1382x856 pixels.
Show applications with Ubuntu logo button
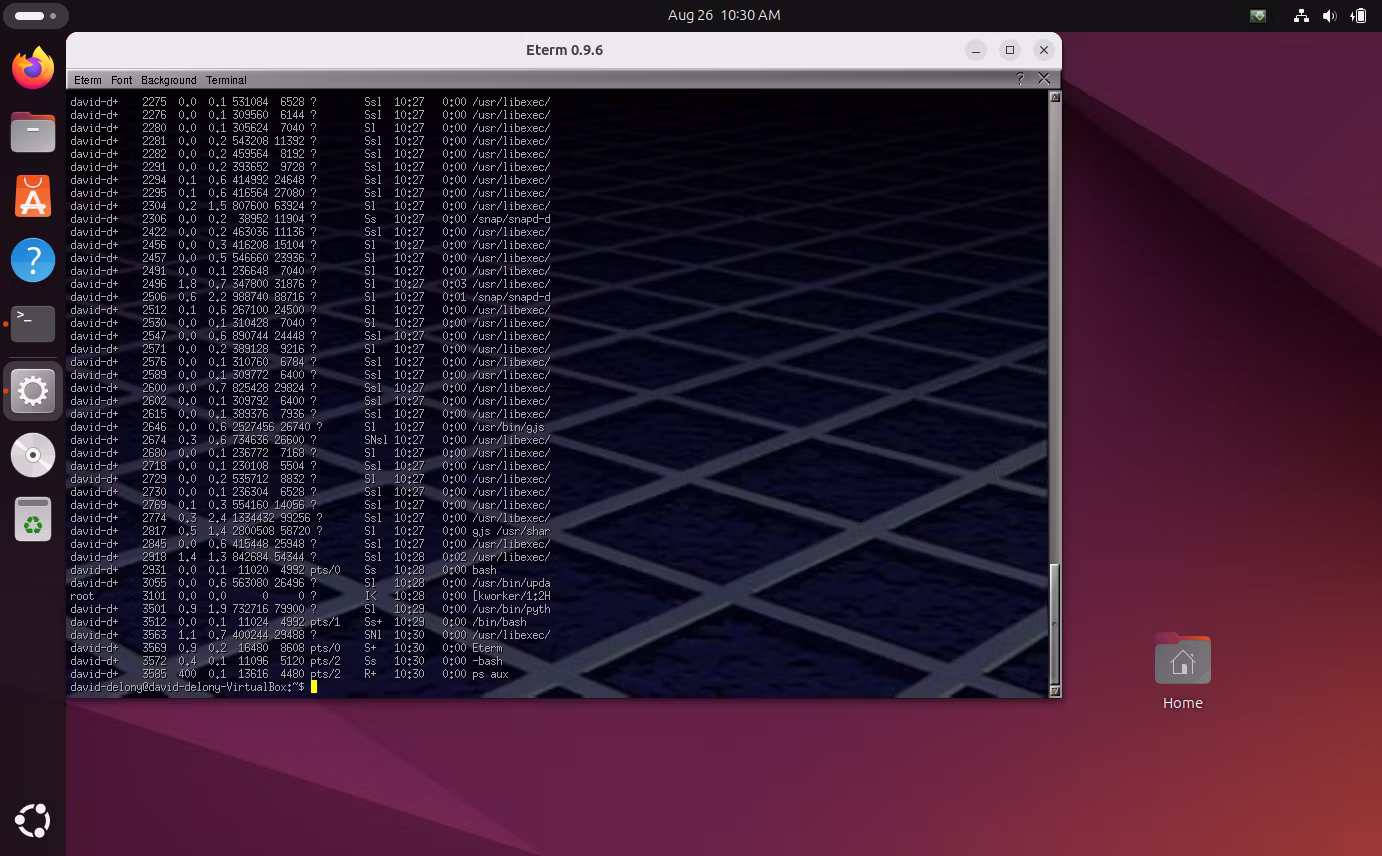click(x=33, y=821)
